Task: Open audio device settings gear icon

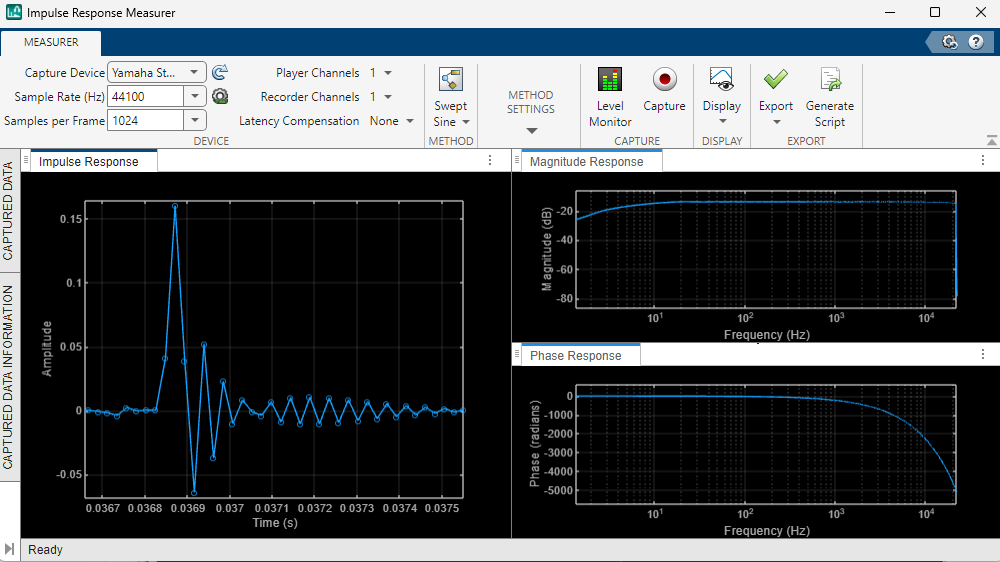Action: [220, 96]
